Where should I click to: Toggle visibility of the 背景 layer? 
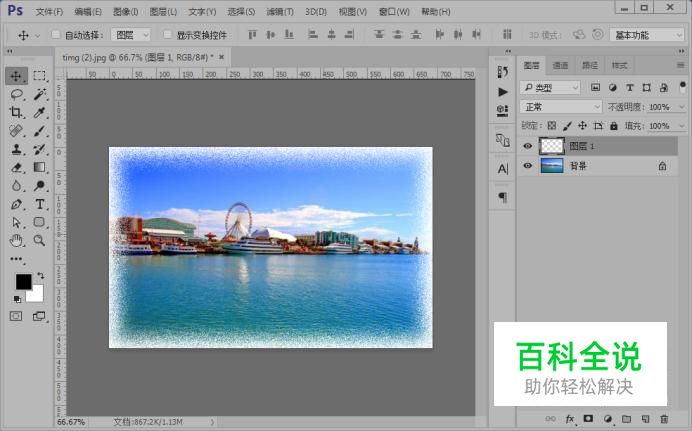[528, 166]
